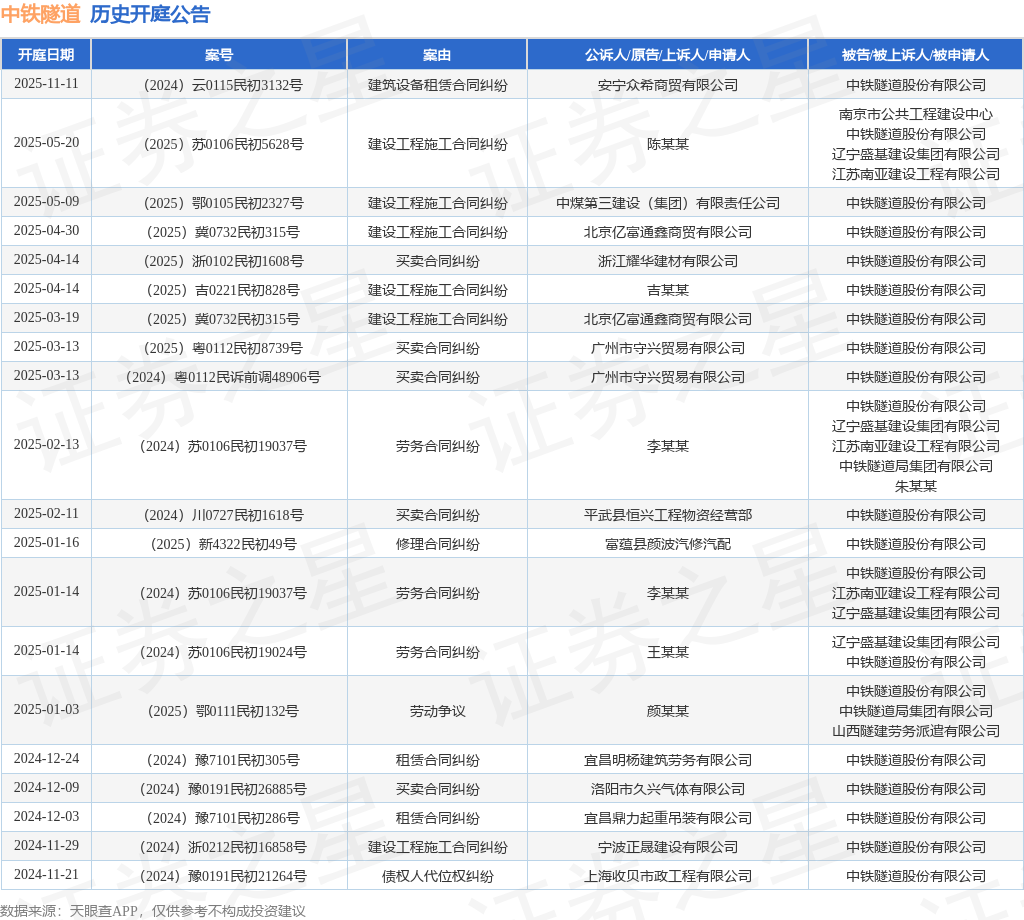The image size is (1024, 920).
Task: Select the date 2025-02-11
Action: pyautogui.click(x=46, y=514)
